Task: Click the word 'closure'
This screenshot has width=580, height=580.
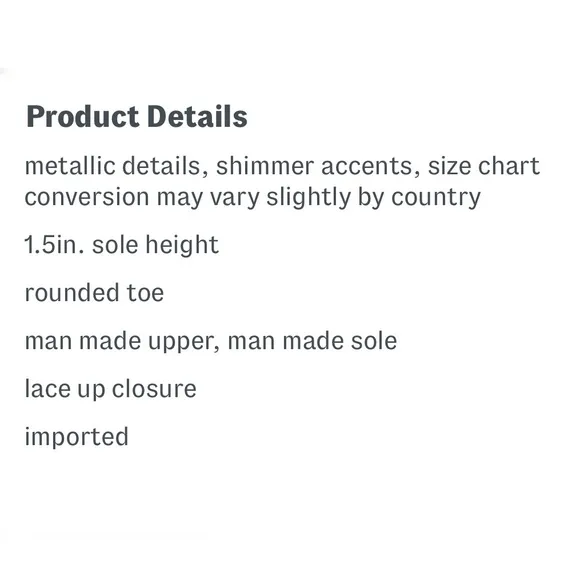Action: click(x=154, y=389)
